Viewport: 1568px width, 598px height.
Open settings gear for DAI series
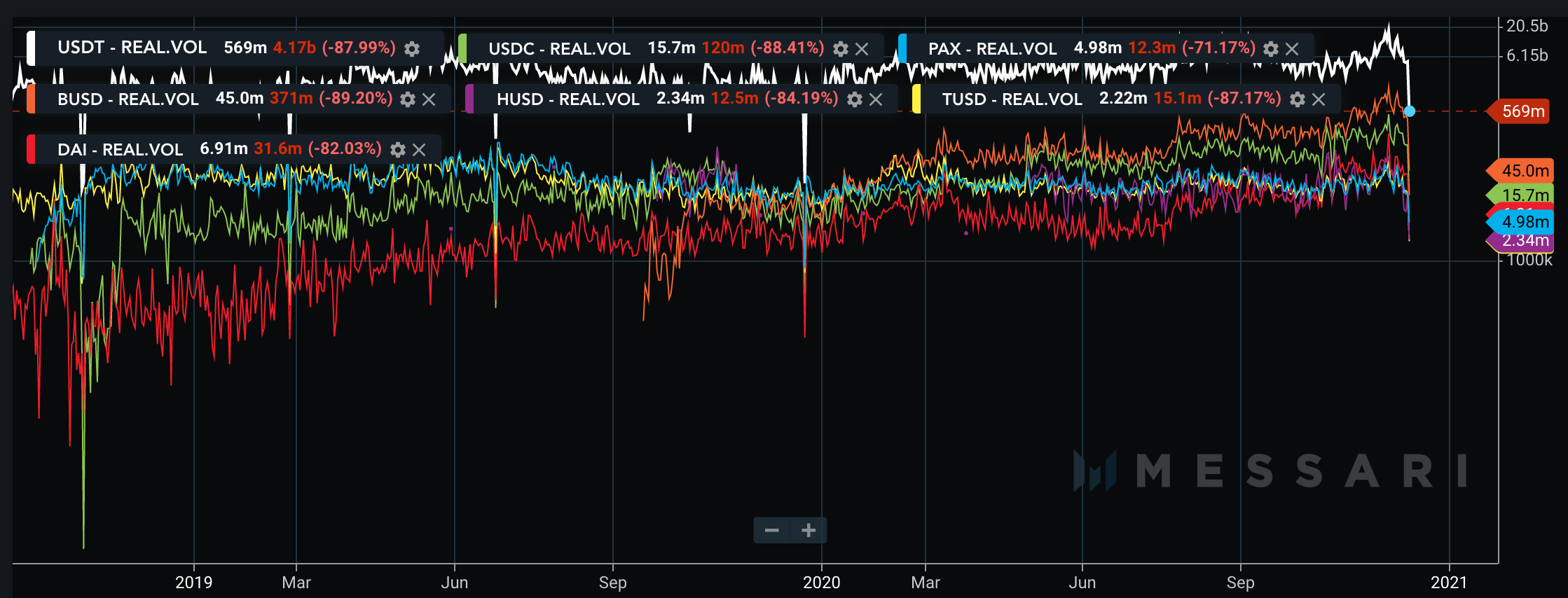pos(397,150)
